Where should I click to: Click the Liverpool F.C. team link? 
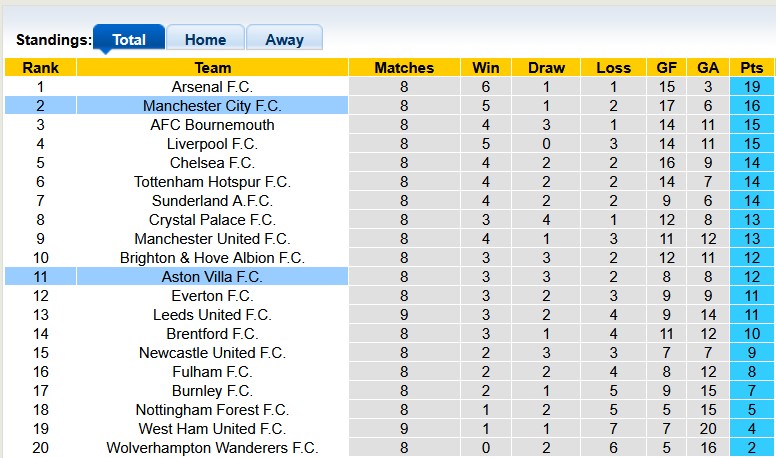coord(212,144)
